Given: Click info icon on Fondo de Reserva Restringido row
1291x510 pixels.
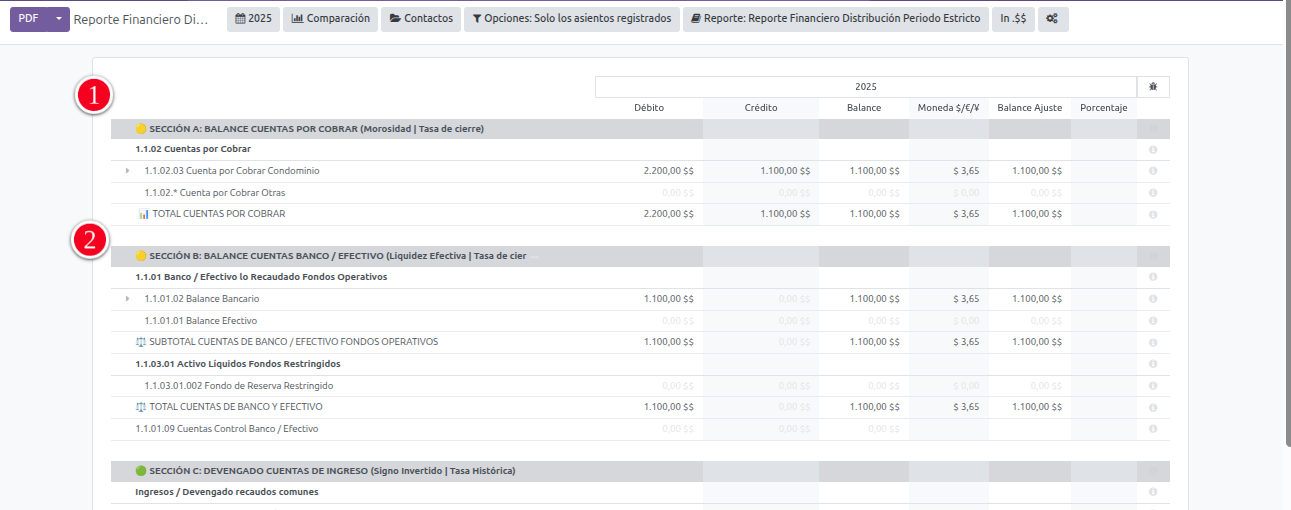Looking at the screenshot, I should [x=1153, y=386].
